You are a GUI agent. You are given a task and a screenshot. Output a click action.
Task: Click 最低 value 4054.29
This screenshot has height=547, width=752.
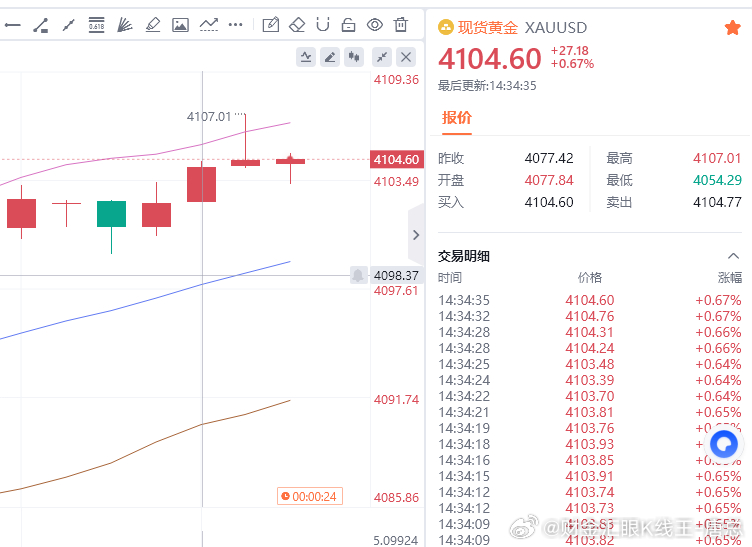point(717,180)
